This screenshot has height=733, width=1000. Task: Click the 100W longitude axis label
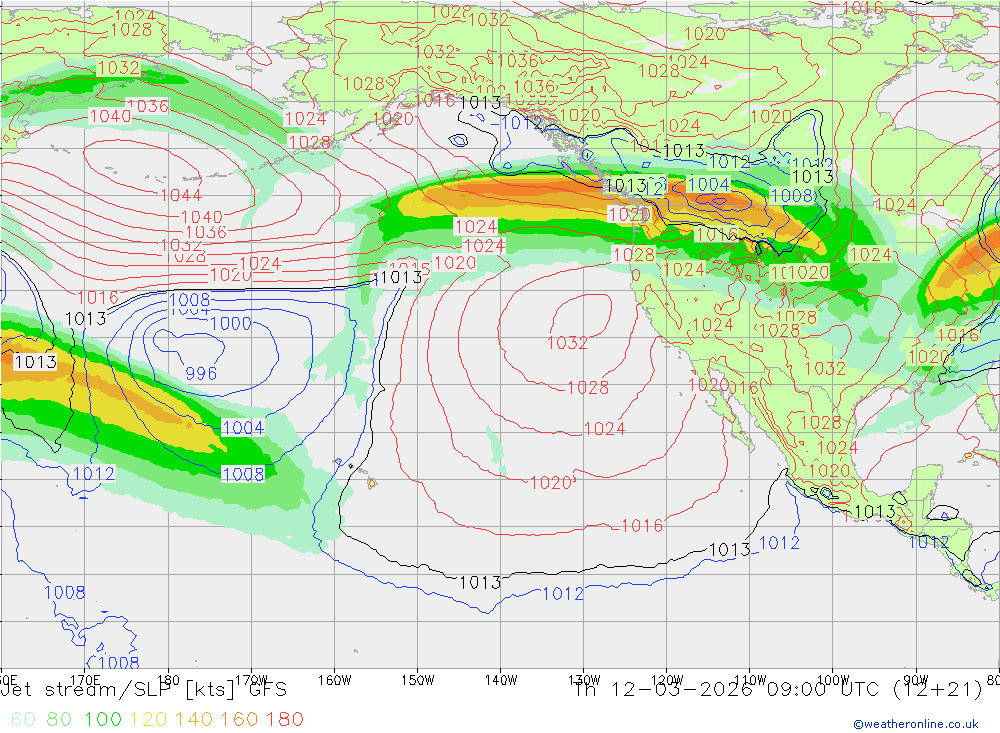833,679
